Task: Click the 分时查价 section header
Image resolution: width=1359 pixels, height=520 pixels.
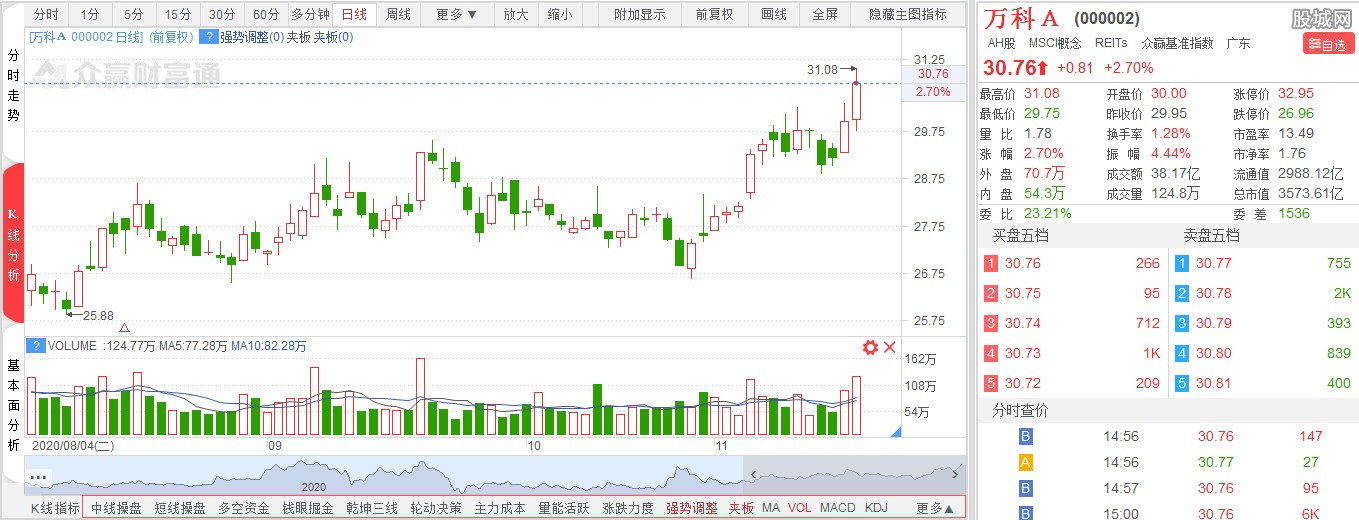Action: coord(1020,411)
